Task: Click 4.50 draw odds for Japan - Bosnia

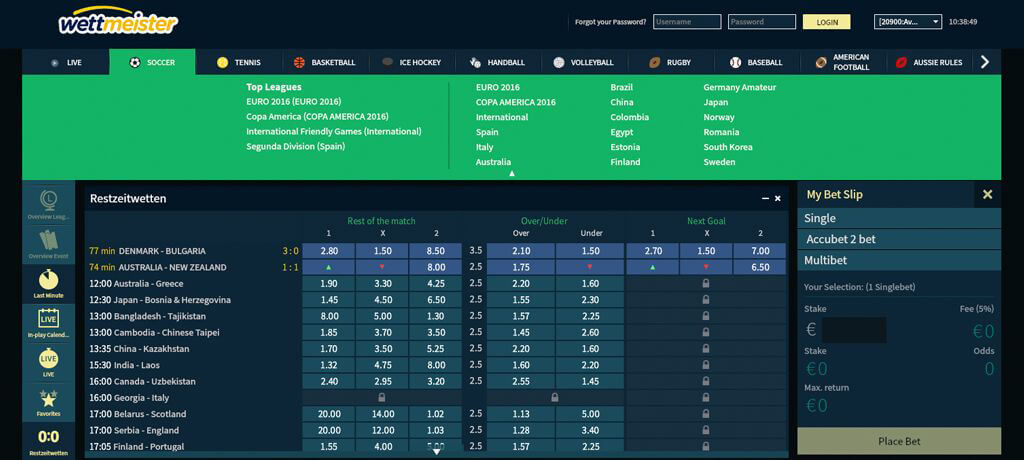Action: pyautogui.click(x=381, y=300)
